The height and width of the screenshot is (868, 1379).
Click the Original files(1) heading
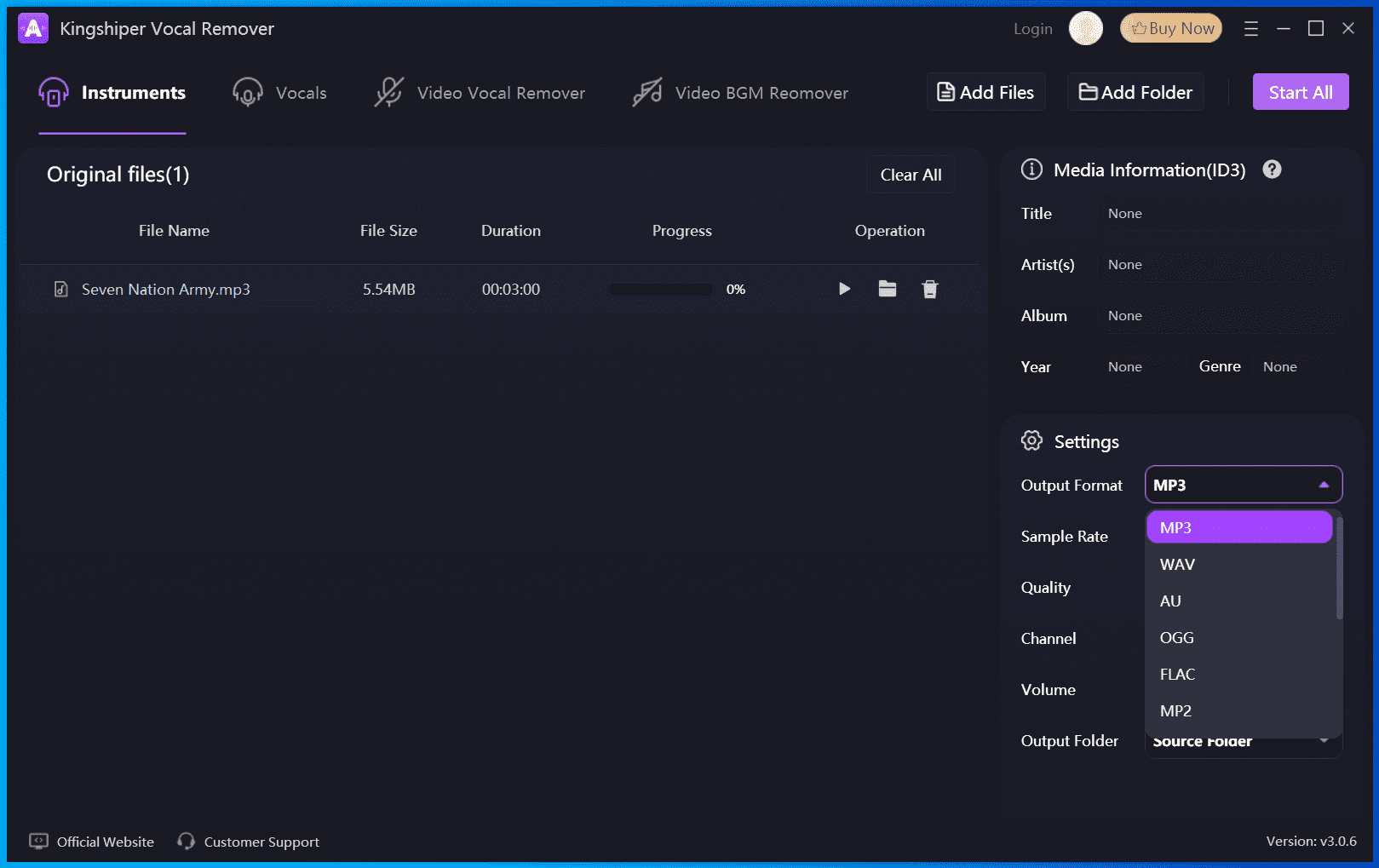(x=118, y=175)
